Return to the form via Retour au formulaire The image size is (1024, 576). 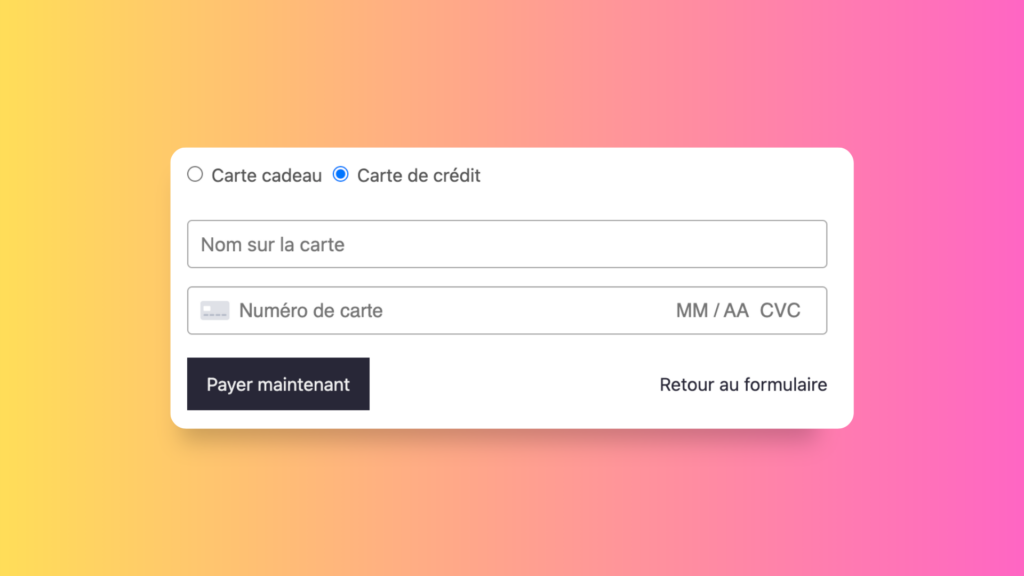pos(742,384)
